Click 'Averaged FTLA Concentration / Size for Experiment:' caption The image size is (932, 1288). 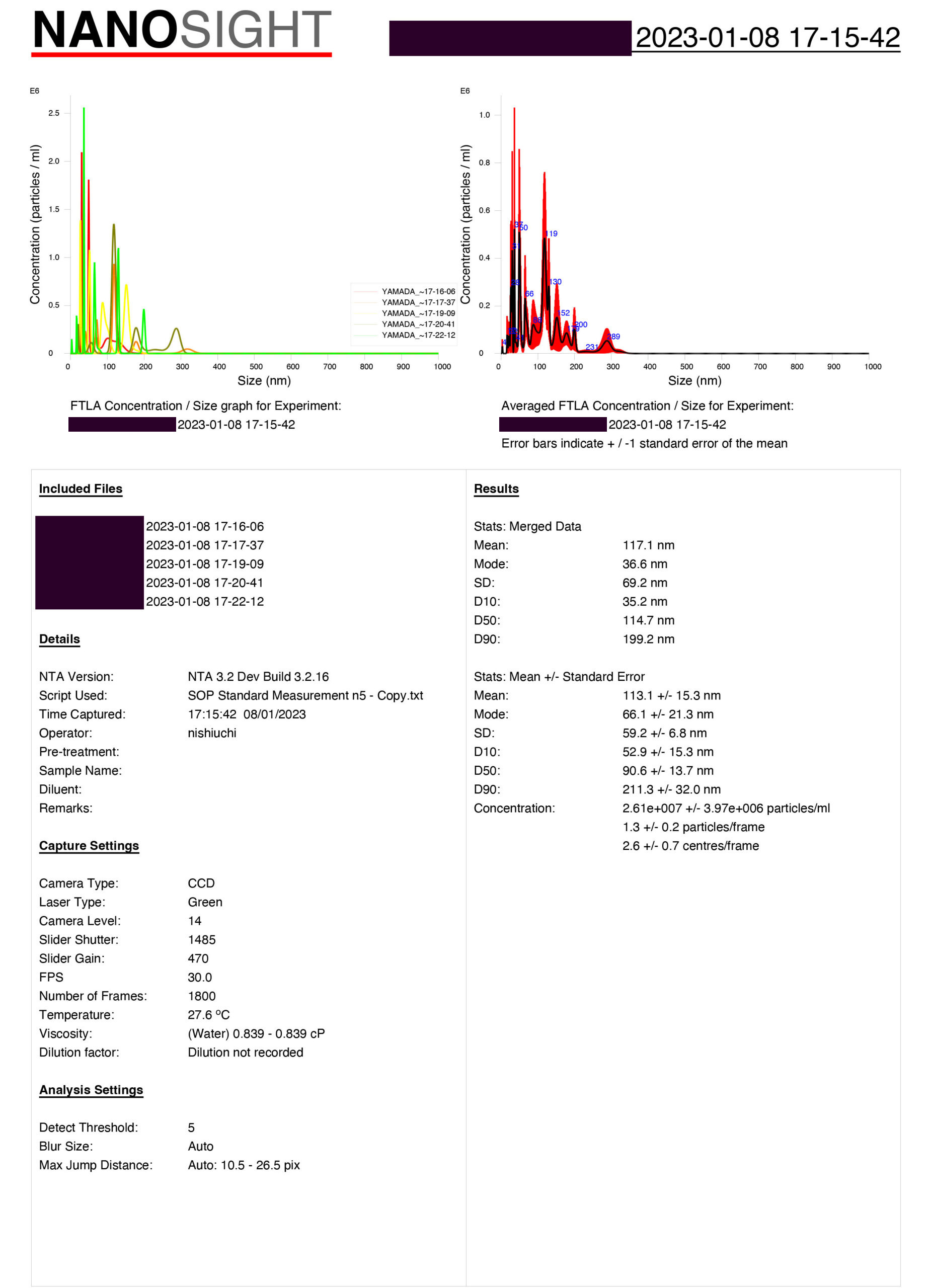point(648,406)
